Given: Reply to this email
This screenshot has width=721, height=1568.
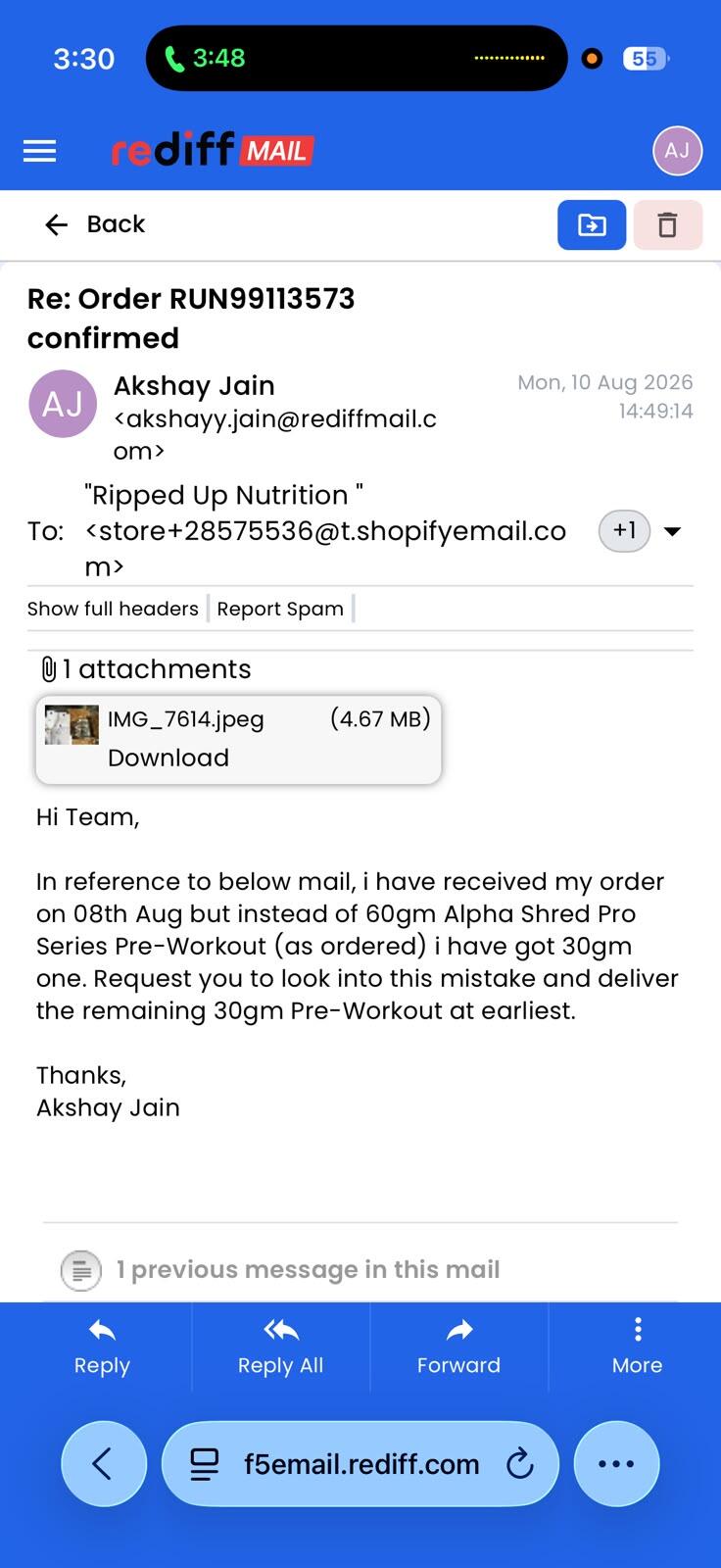Looking at the screenshot, I should (x=102, y=1347).
